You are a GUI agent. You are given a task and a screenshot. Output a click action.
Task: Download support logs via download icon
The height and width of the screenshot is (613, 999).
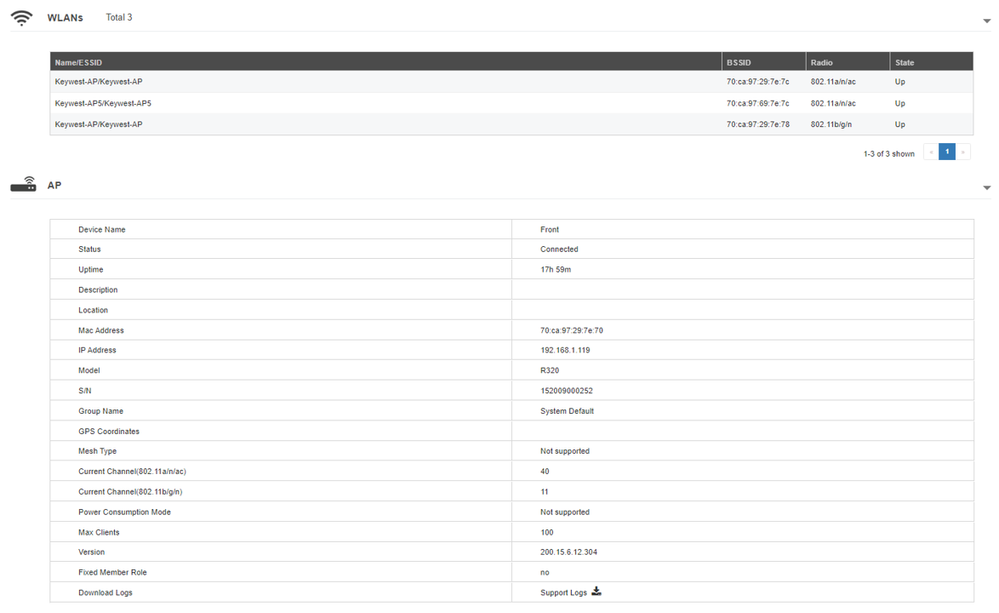[597, 592]
